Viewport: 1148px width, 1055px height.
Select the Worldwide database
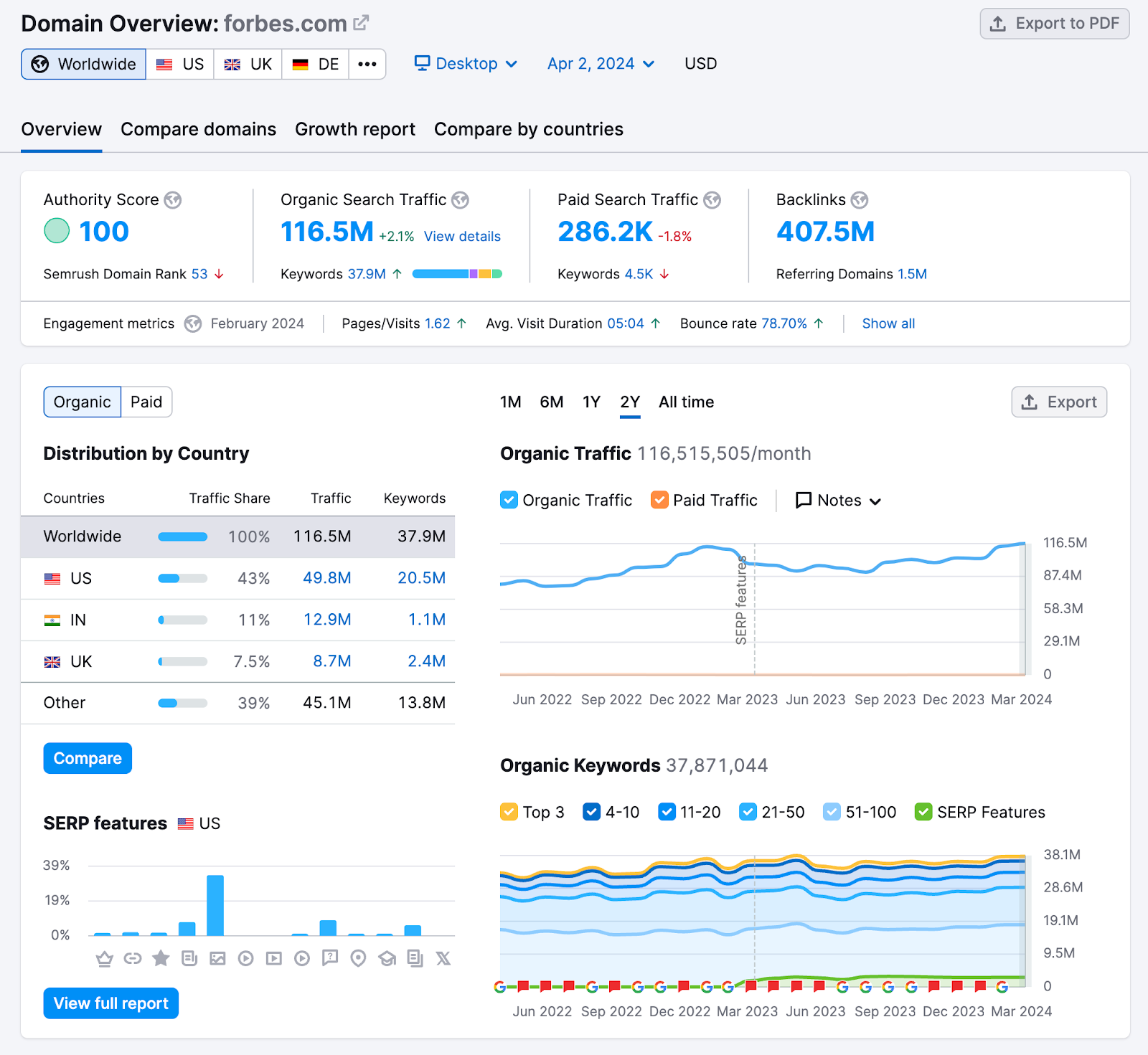[84, 64]
